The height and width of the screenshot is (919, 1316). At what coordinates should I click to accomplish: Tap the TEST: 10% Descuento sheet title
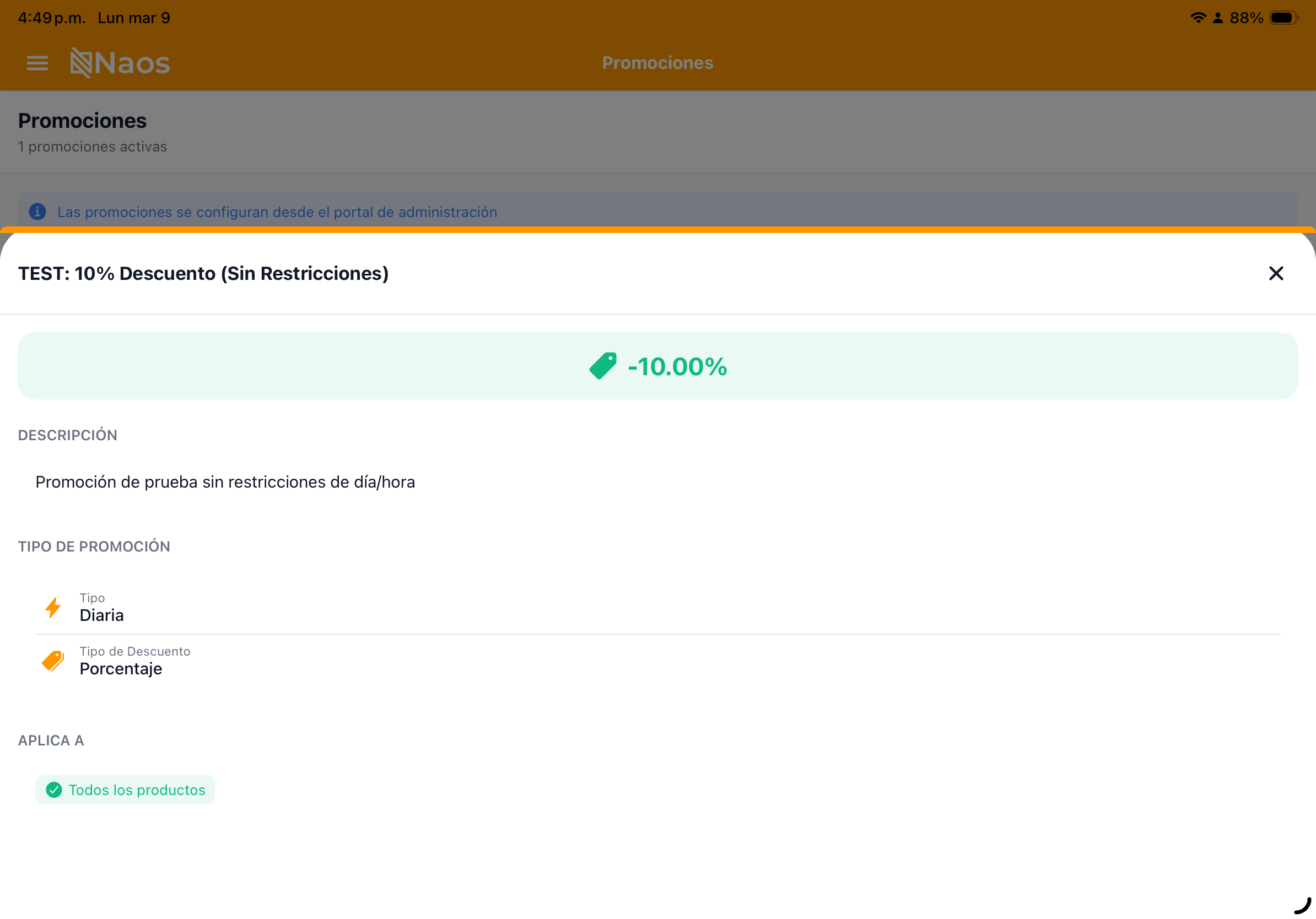coord(203,273)
